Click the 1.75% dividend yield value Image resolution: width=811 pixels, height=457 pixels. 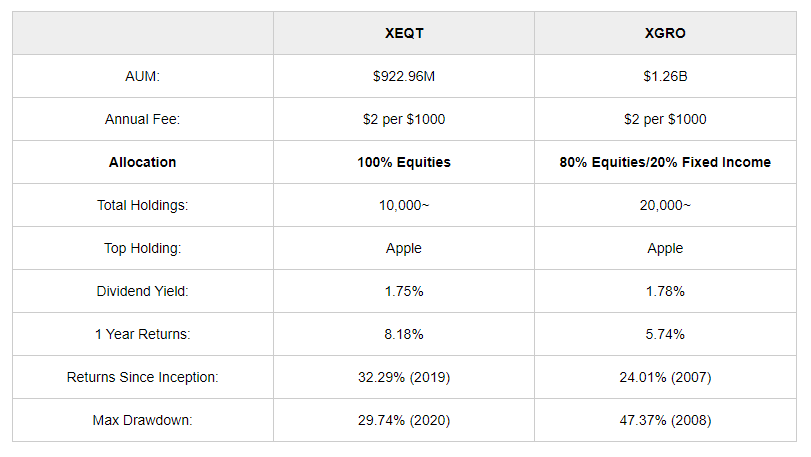tap(404, 291)
